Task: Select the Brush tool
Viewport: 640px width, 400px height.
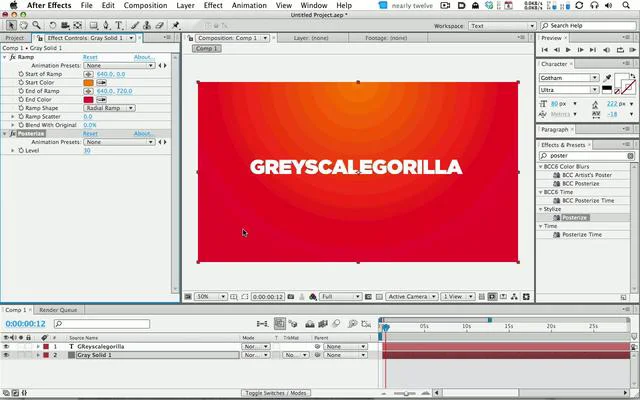Action: pos(135,25)
